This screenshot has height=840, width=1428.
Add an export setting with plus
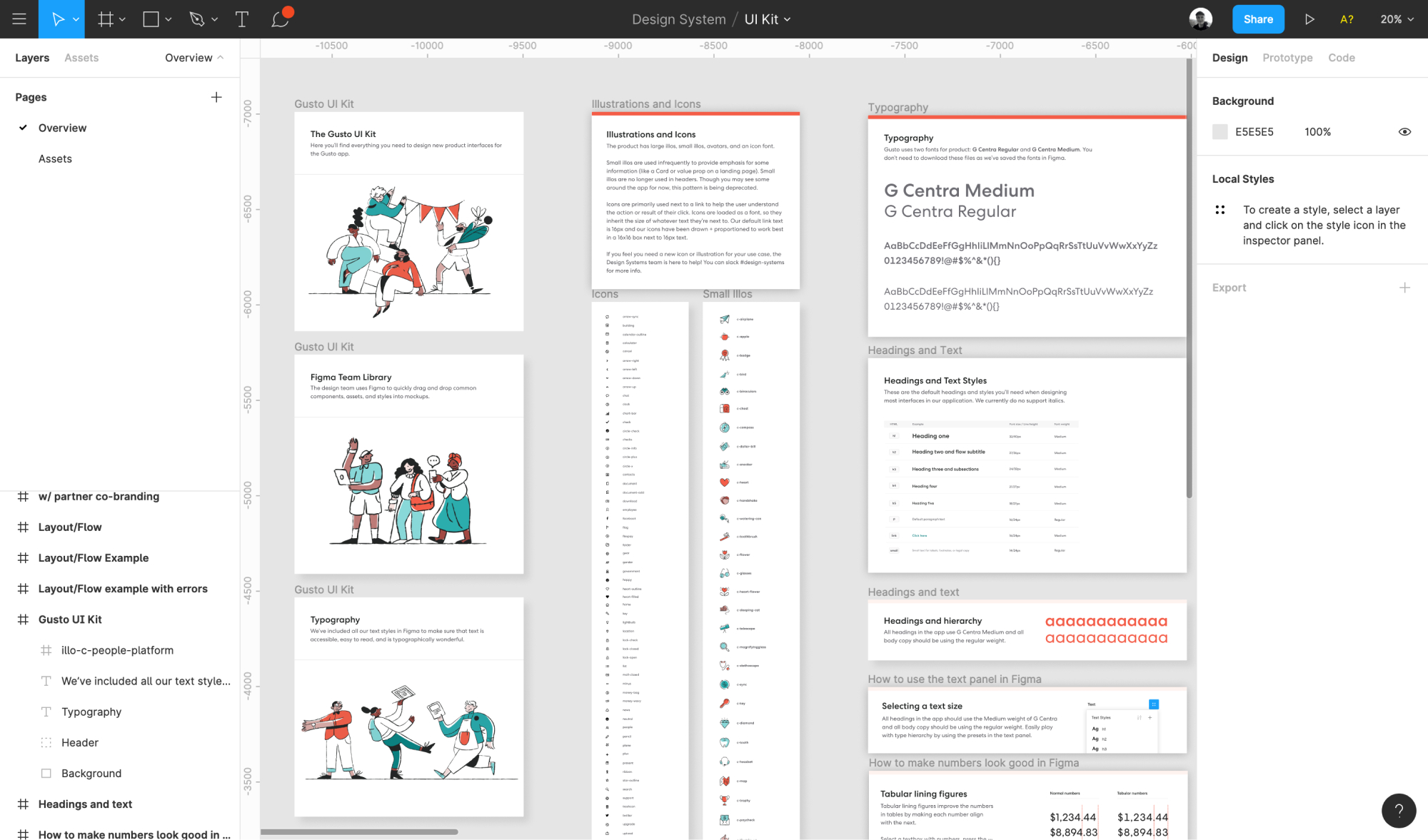(x=1404, y=288)
